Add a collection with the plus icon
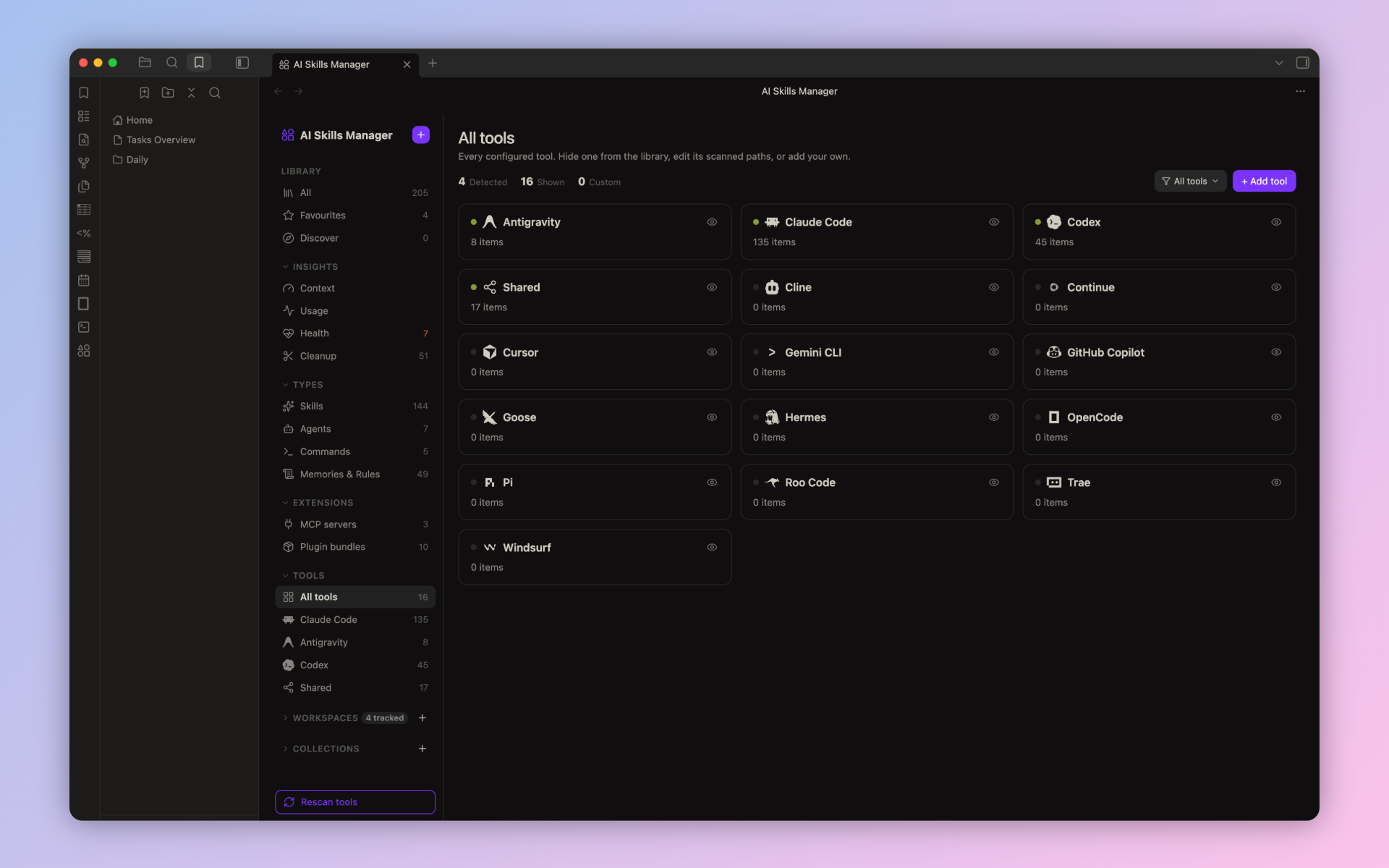1389x868 pixels. tap(422, 749)
